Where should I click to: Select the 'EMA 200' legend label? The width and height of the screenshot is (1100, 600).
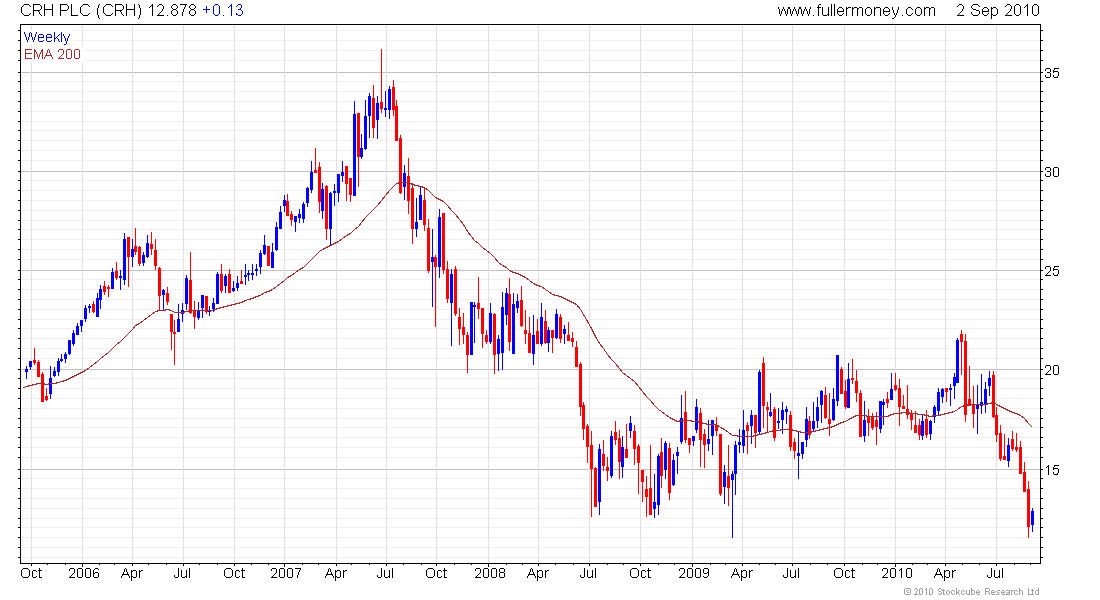[x=52, y=54]
